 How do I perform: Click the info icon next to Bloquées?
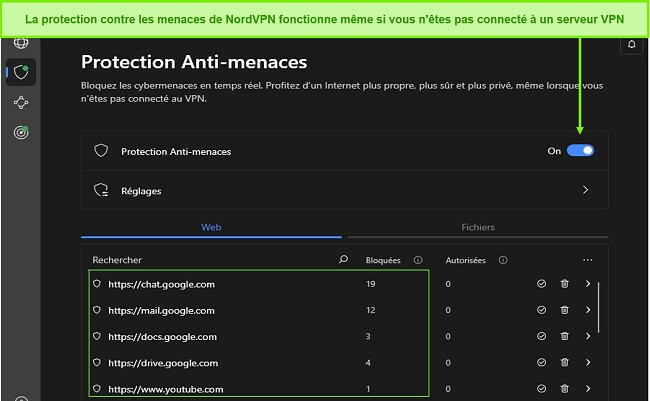[x=418, y=260]
